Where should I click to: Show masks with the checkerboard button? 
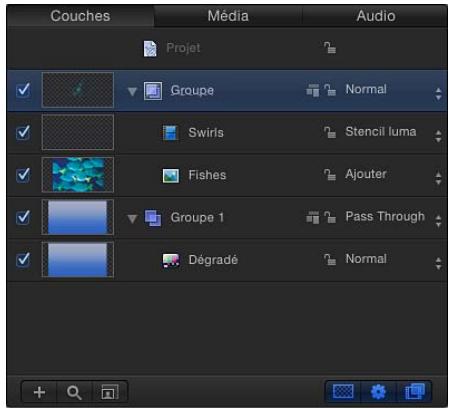(x=343, y=391)
